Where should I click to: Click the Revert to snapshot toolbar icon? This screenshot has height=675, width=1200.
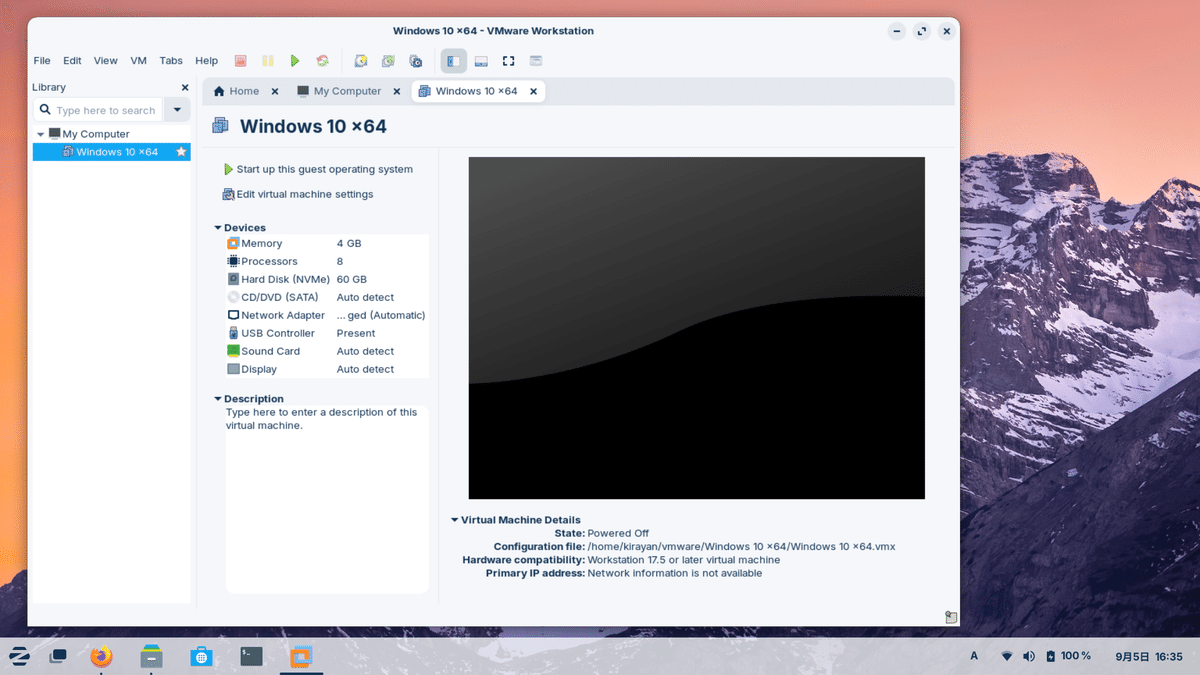click(x=388, y=61)
